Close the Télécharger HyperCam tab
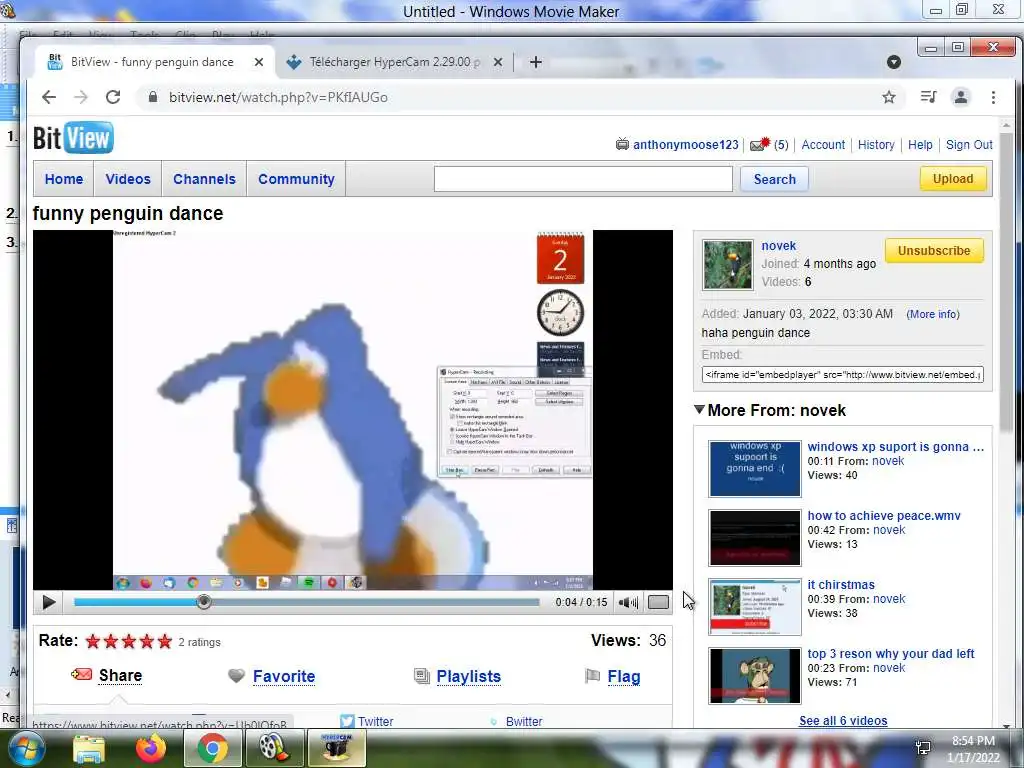This screenshot has width=1024, height=768. click(x=498, y=62)
